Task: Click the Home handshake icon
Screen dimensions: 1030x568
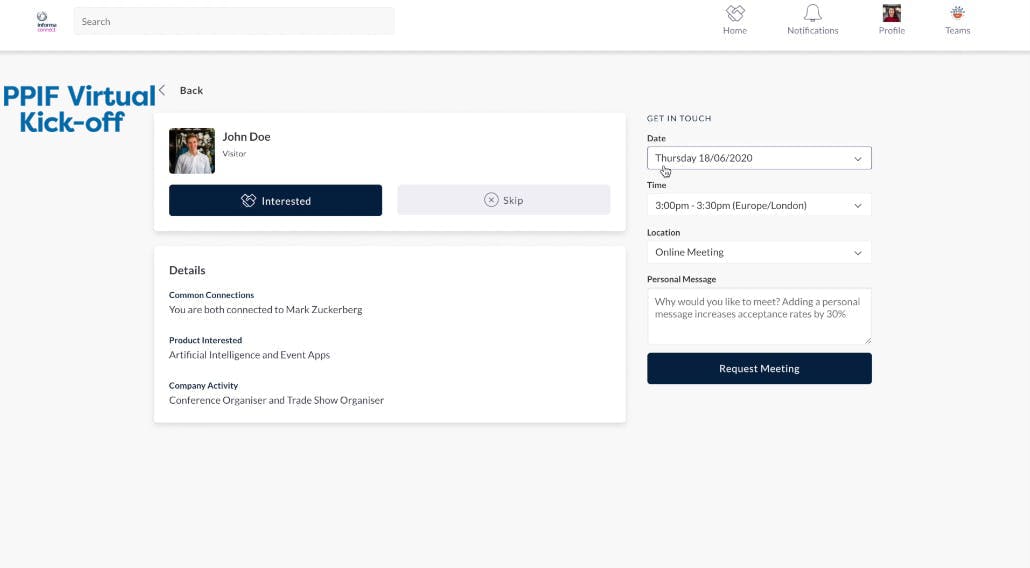Action: click(x=735, y=14)
